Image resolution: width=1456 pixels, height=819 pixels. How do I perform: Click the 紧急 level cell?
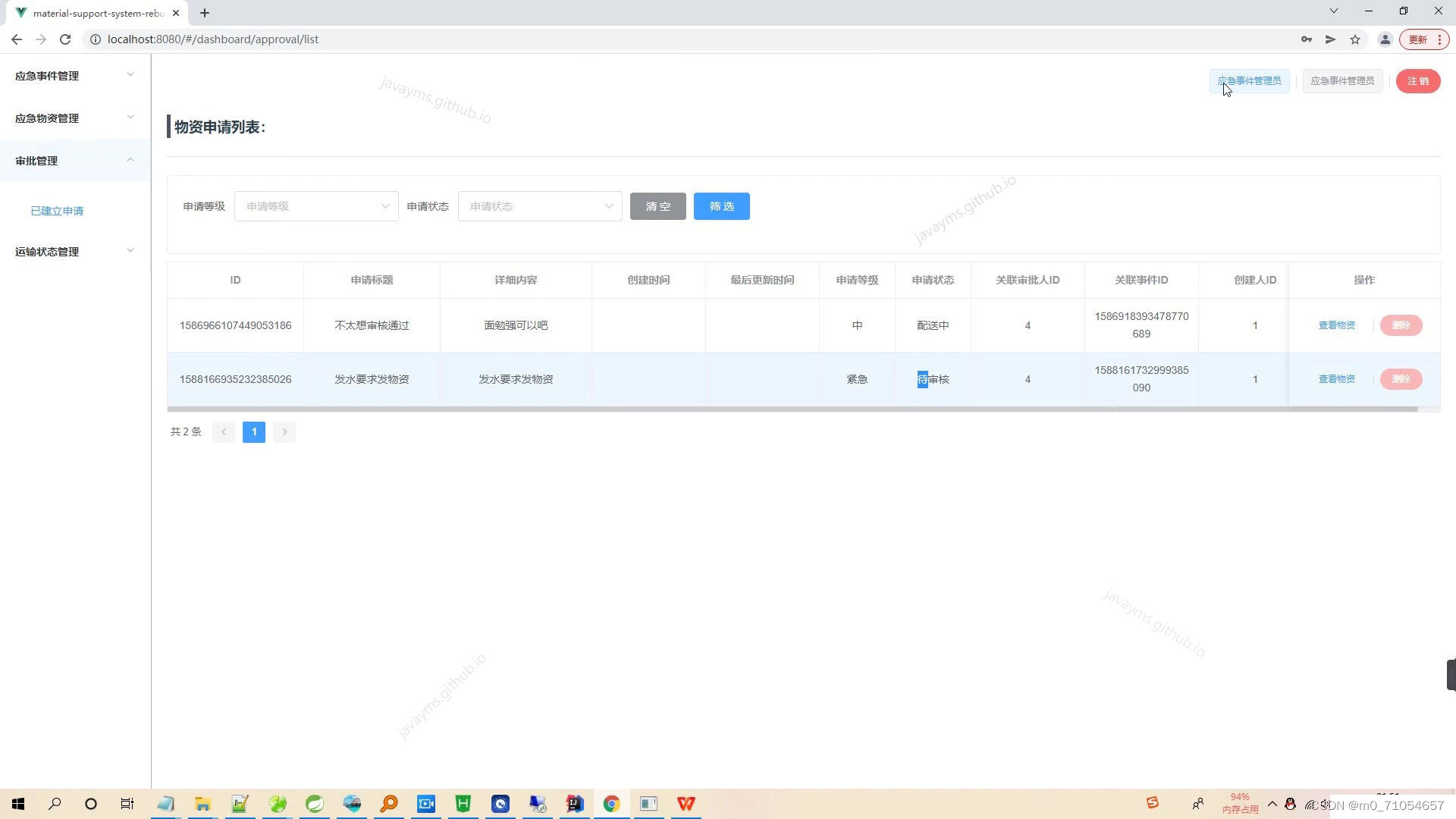tap(857, 379)
